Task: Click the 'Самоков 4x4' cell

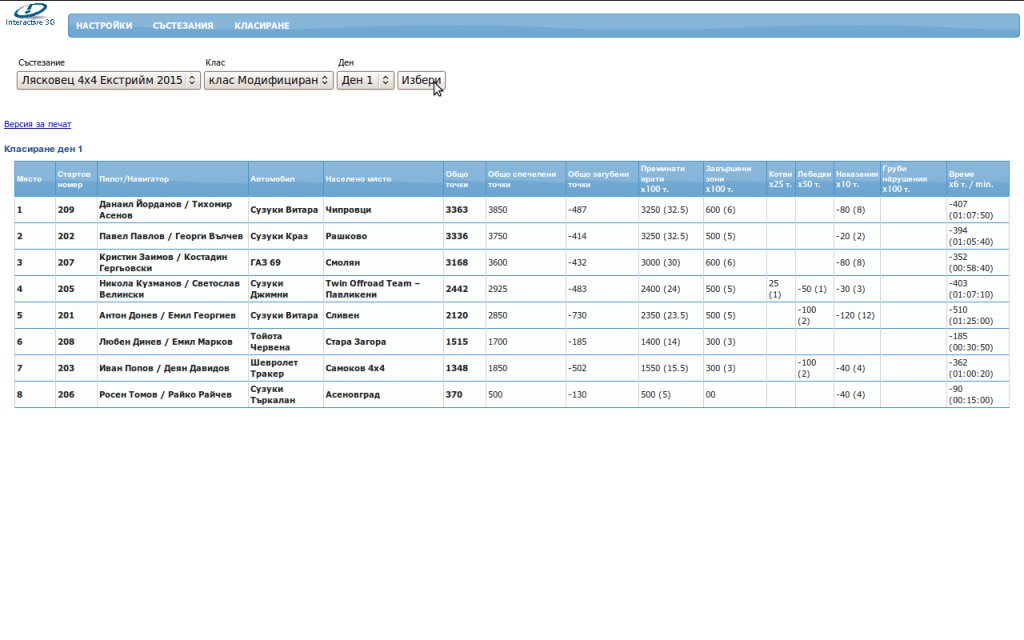Action: (383, 368)
